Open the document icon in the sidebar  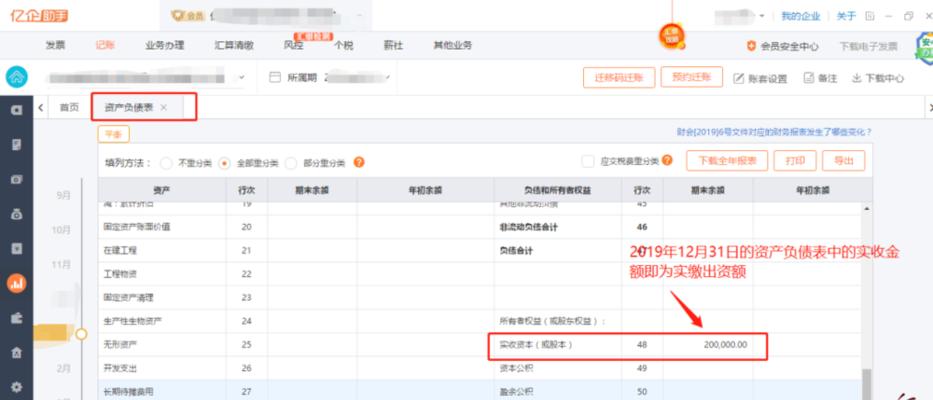coord(17,144)
